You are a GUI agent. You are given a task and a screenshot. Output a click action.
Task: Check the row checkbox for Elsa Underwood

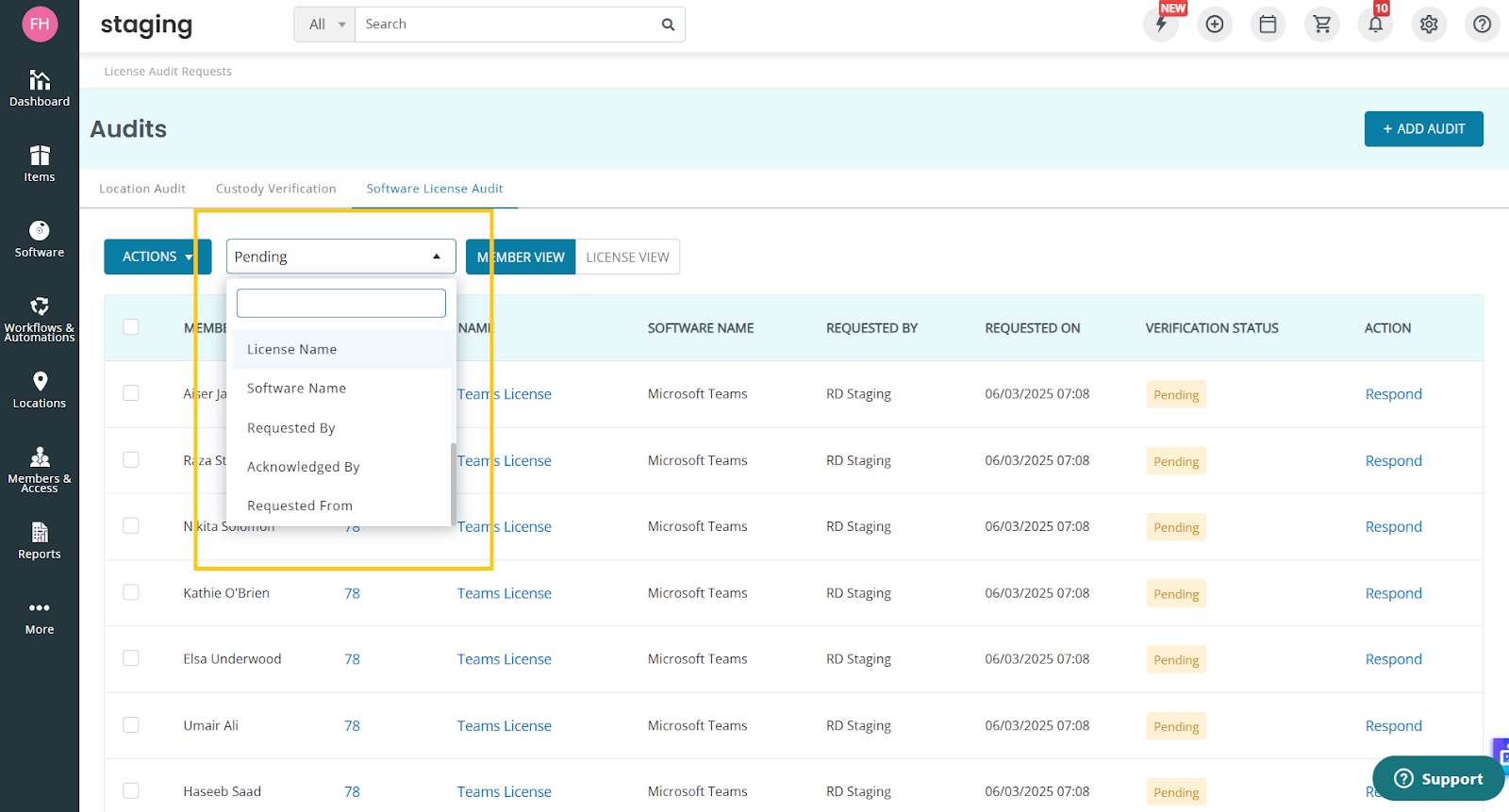(131, 658)
